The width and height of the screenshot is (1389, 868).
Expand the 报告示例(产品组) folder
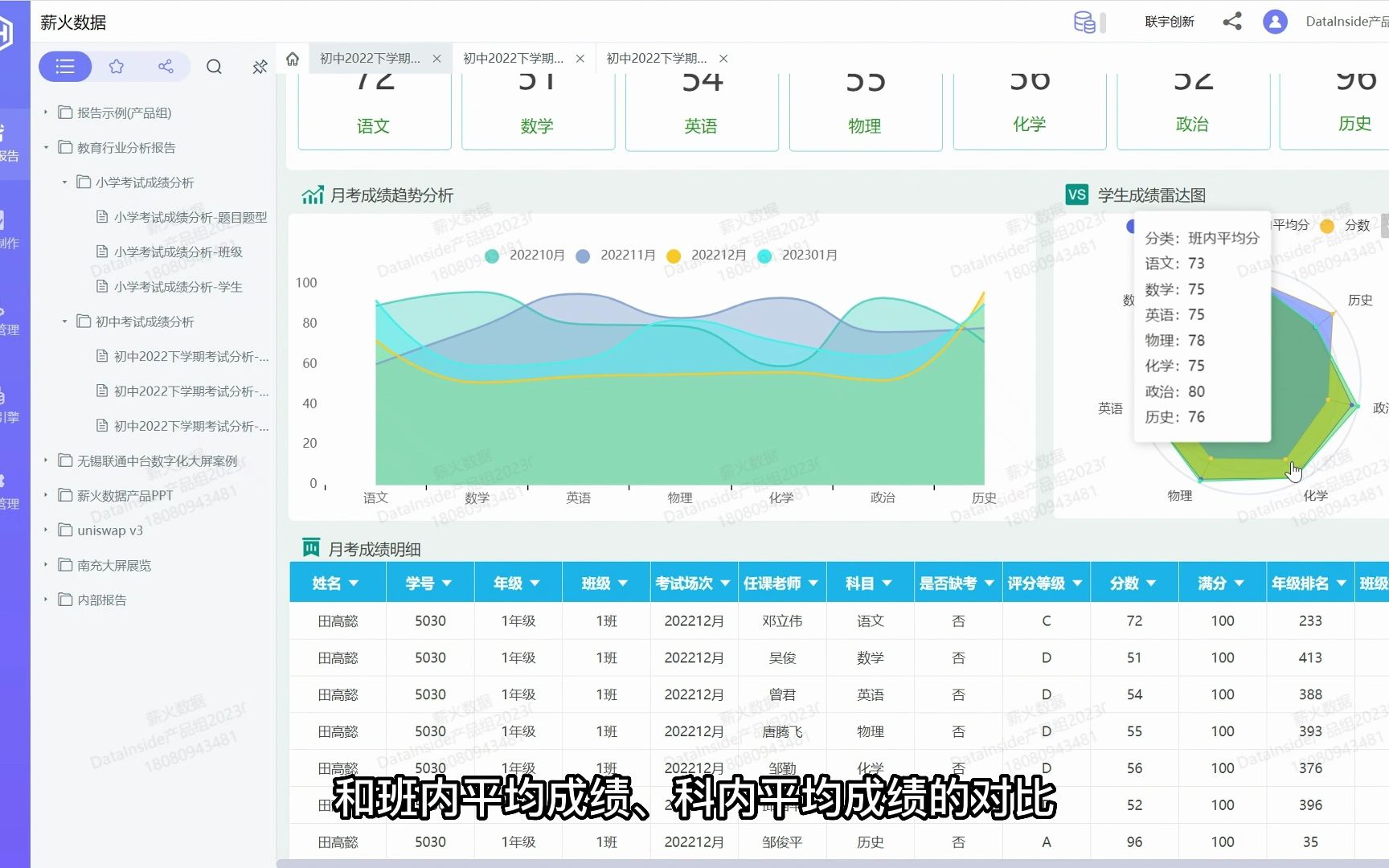[x=46, y=113]
